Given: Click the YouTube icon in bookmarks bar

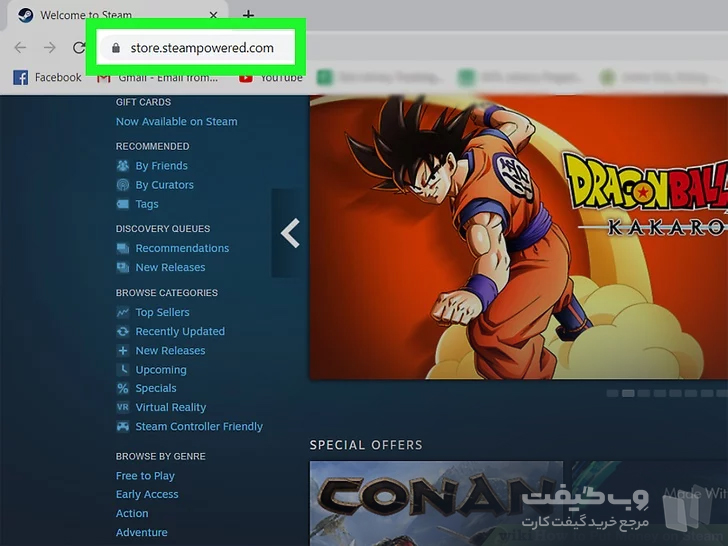Looking at the screenshot, I should coord(246,78).
